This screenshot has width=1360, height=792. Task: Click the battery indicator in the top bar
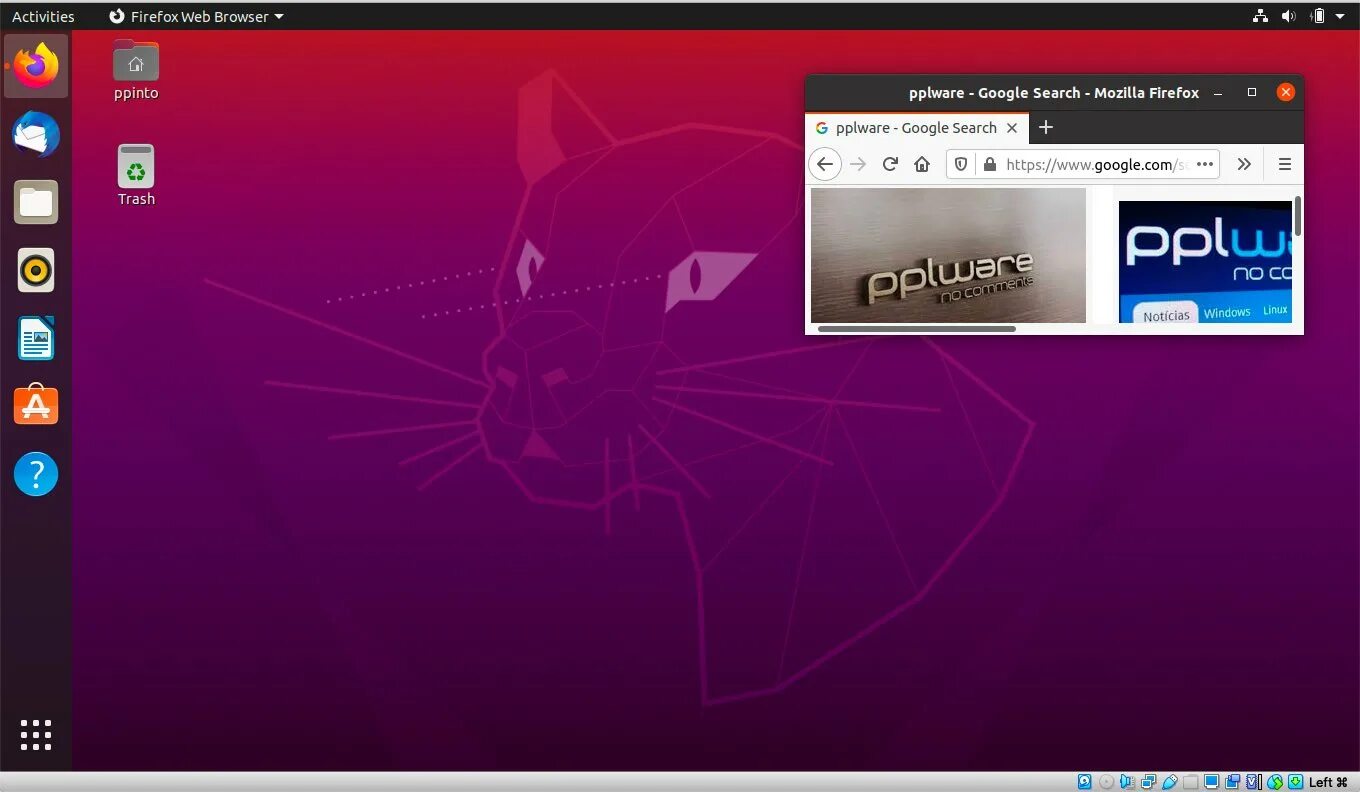(1317, 16)
